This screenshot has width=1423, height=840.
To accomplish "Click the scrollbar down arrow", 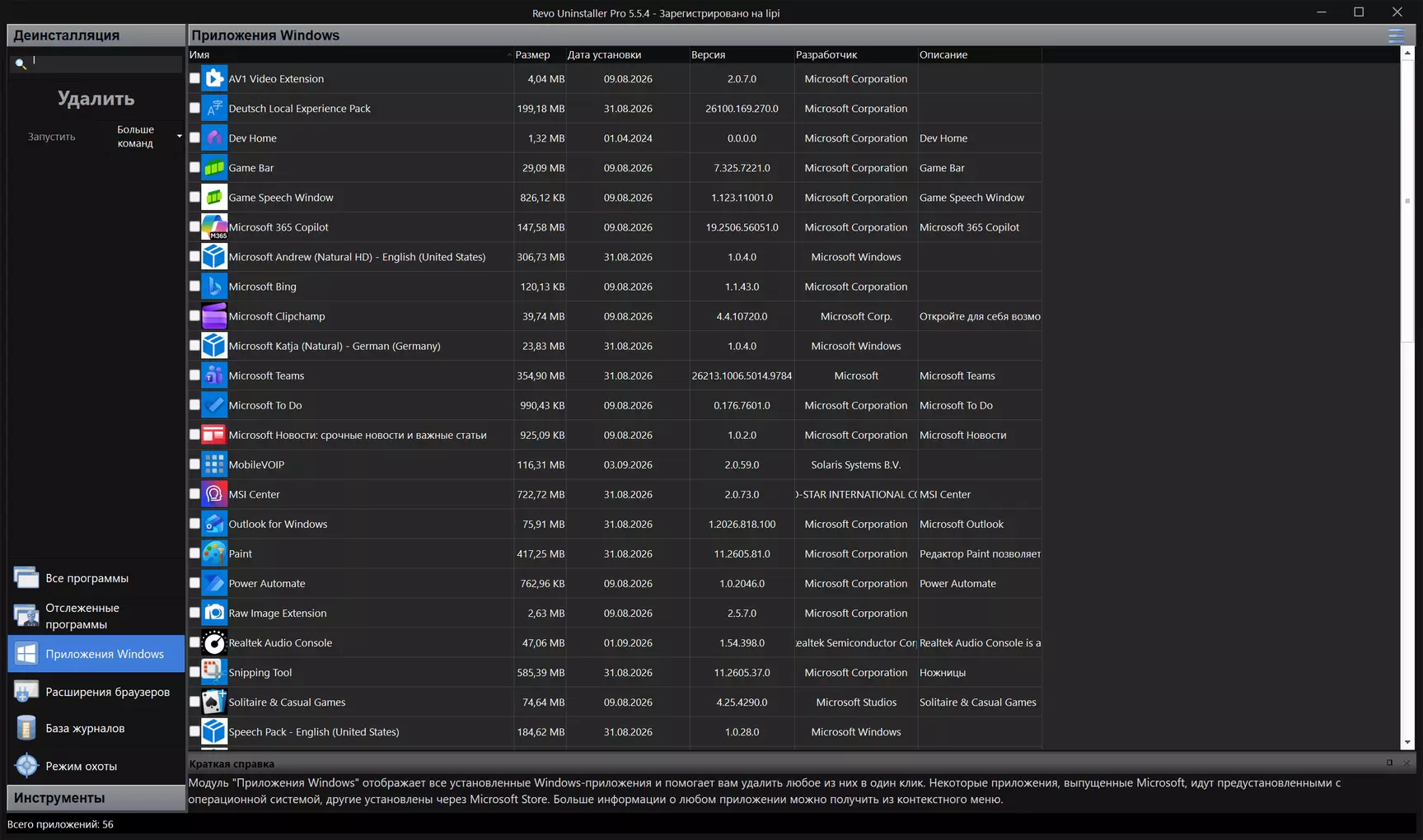I will (1407, 742).
